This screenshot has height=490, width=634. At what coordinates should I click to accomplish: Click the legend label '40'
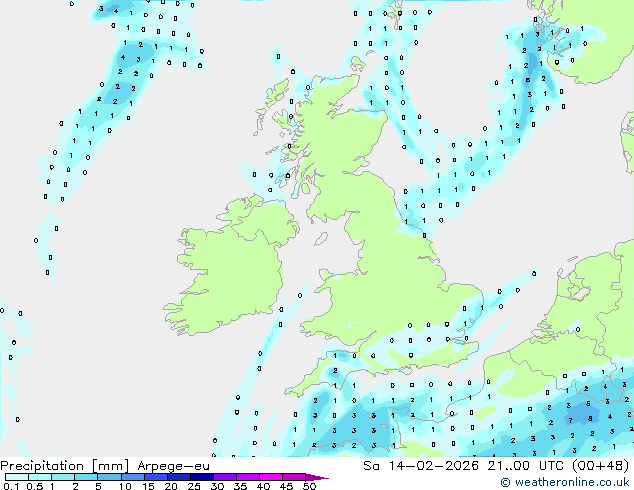(x=263, y=486)
